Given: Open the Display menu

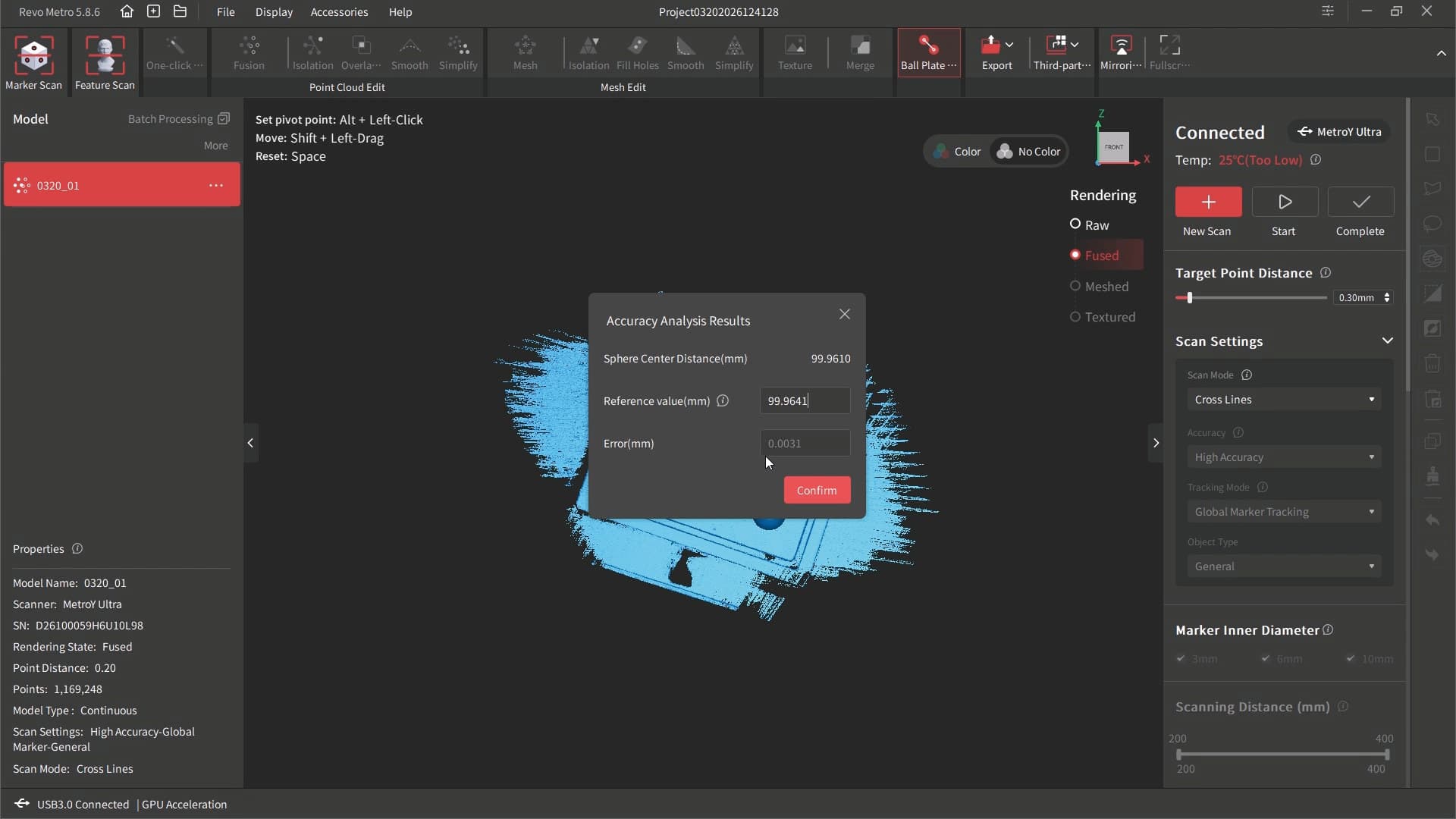Looking at the screenshot, I should tap(274, 12).
